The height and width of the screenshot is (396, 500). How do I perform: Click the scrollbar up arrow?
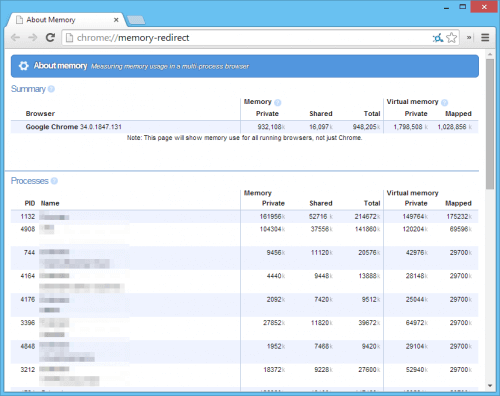click(x=490, y=54)
